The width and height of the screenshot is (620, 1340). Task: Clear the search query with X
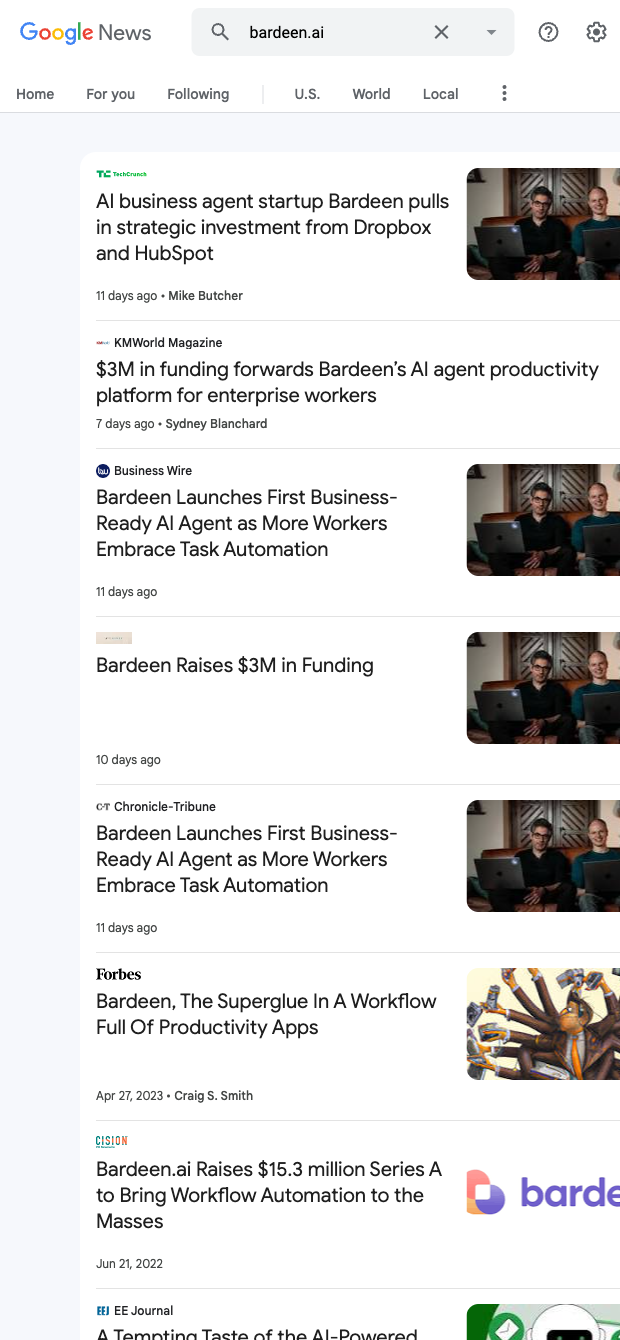click(x=441, y=32)
